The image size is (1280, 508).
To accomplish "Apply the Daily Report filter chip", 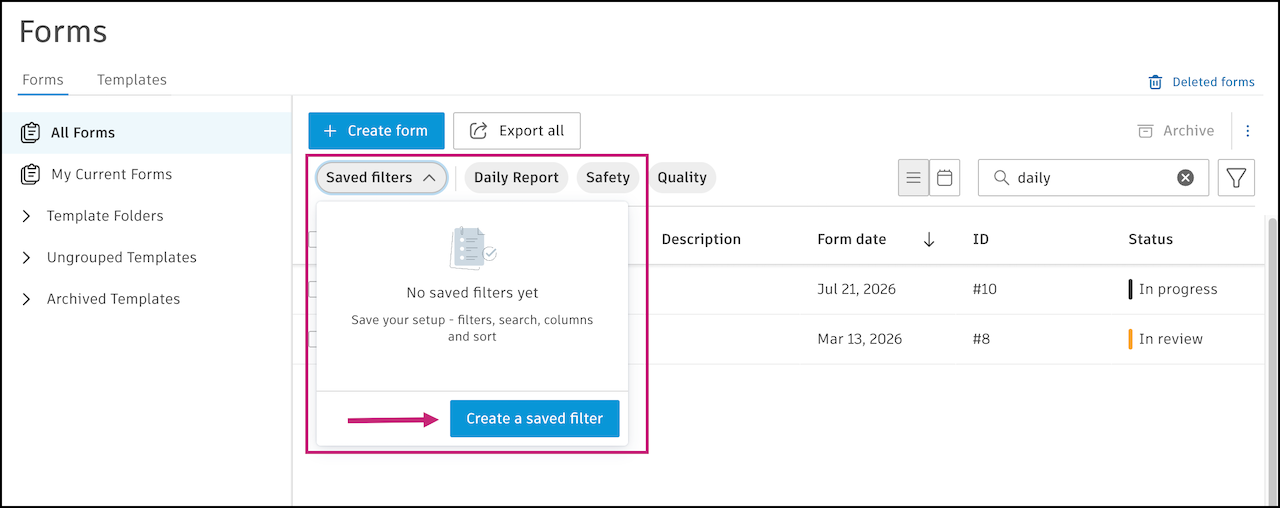I will point(516,178).
